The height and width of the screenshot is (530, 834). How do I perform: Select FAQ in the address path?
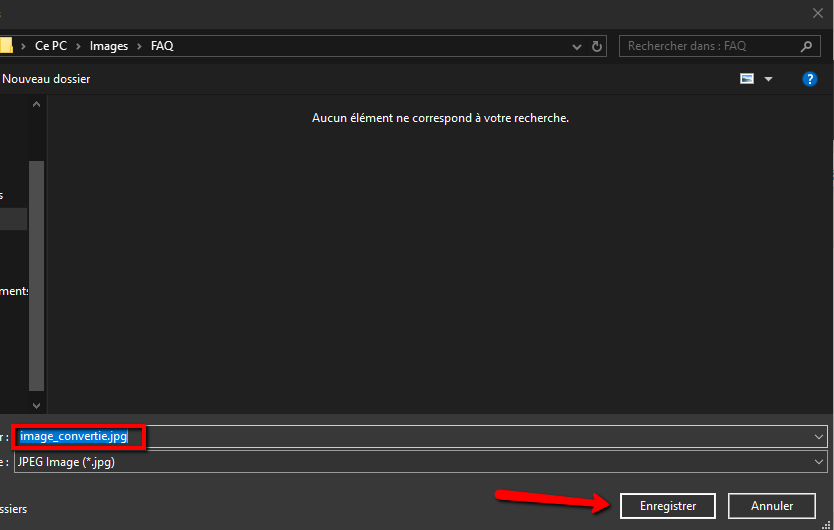coord(162,46)
